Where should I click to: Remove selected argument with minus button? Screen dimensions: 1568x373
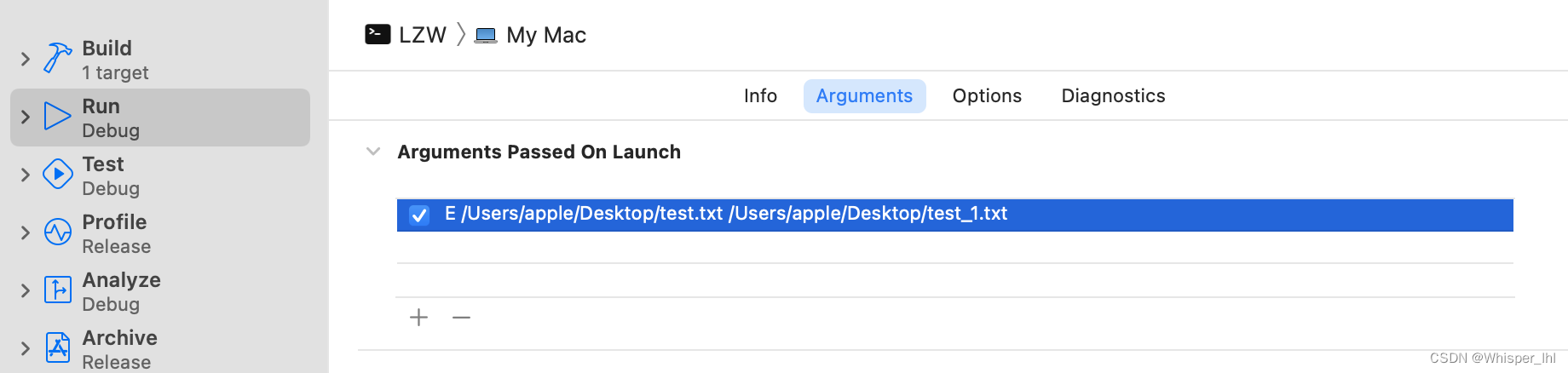(461, 318)
